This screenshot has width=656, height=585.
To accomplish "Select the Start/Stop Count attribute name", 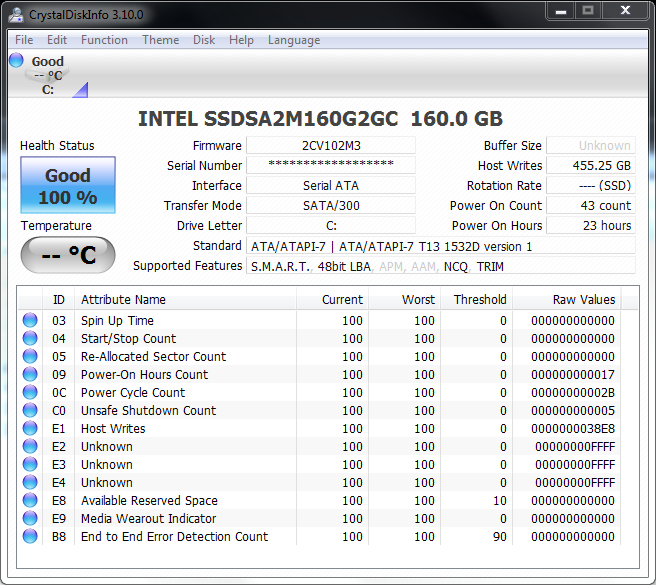I will tap(128, 339).
